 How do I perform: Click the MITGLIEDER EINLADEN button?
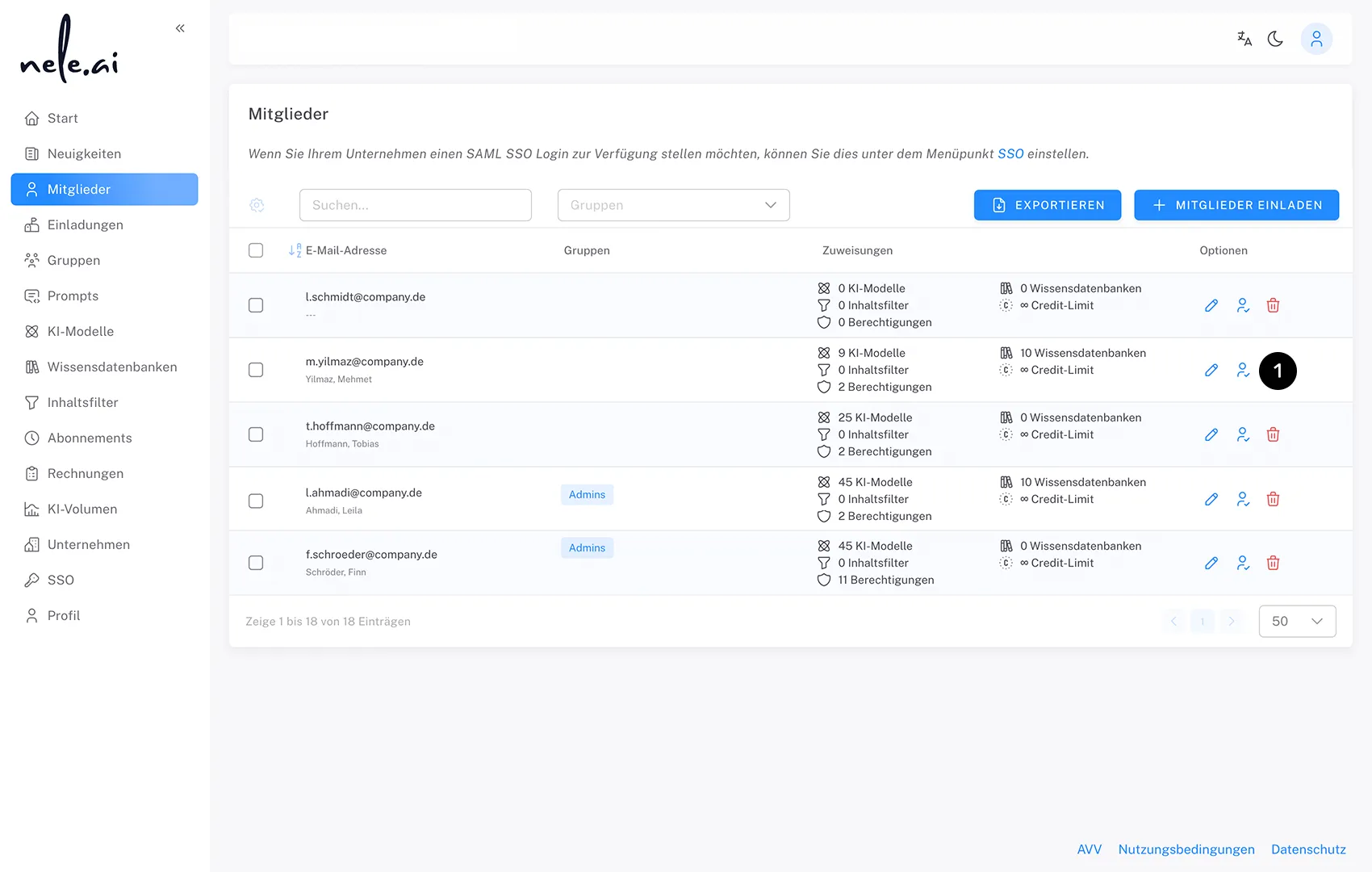(1236, 205)
